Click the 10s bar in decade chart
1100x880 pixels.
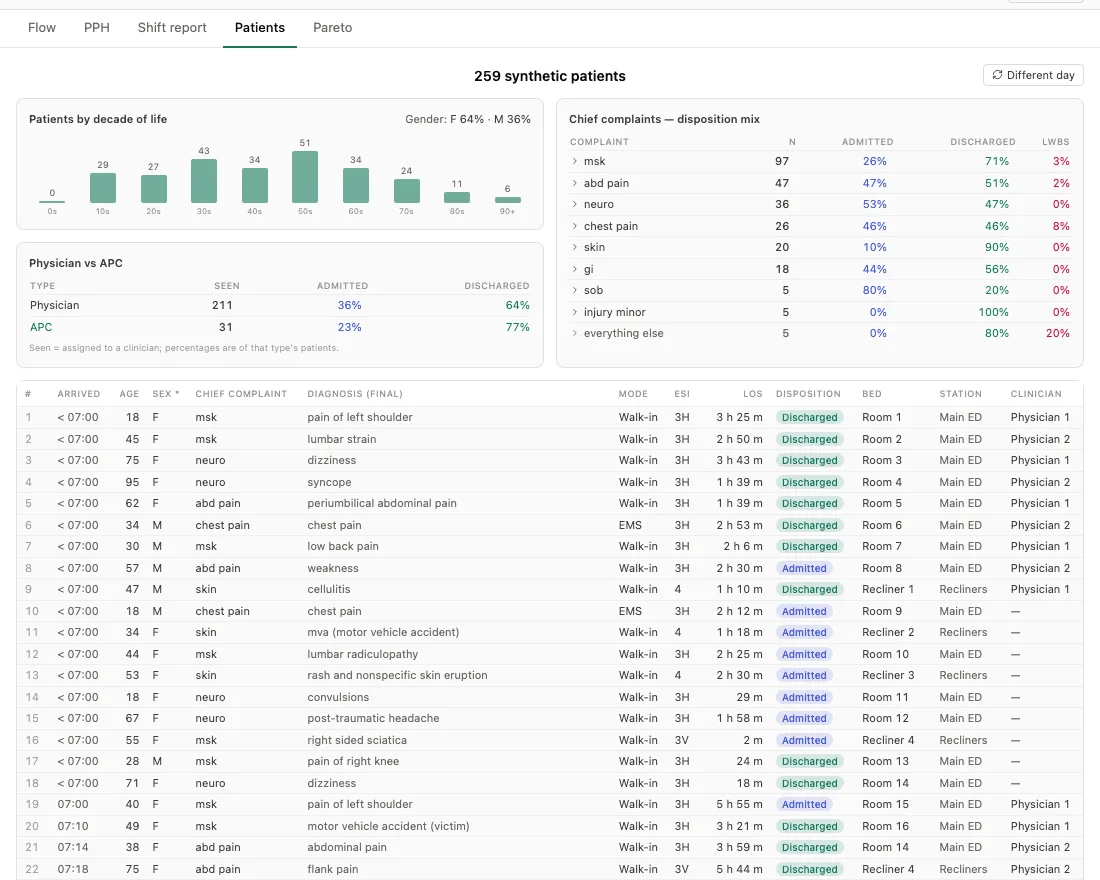[102, 188]
